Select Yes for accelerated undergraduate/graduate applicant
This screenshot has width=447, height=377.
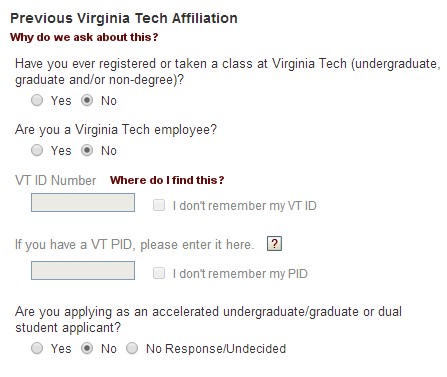tap(37, 348)
